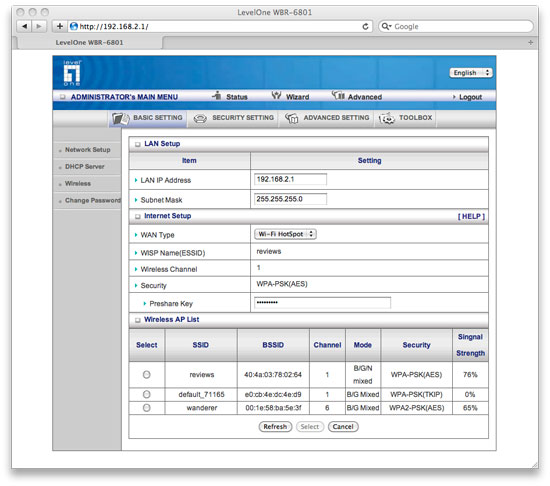
Task: Click the Preshare Key field
Action: tap(322, 303)
